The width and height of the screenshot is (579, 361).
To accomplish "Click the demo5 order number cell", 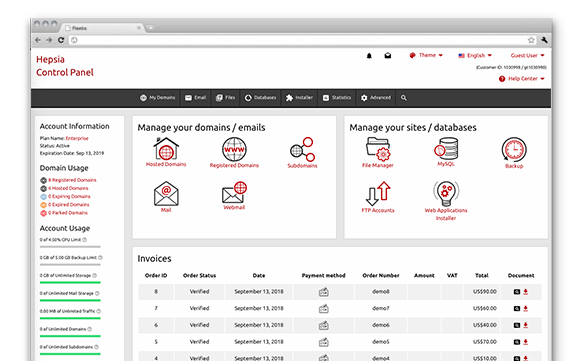I will coord(381,342).
